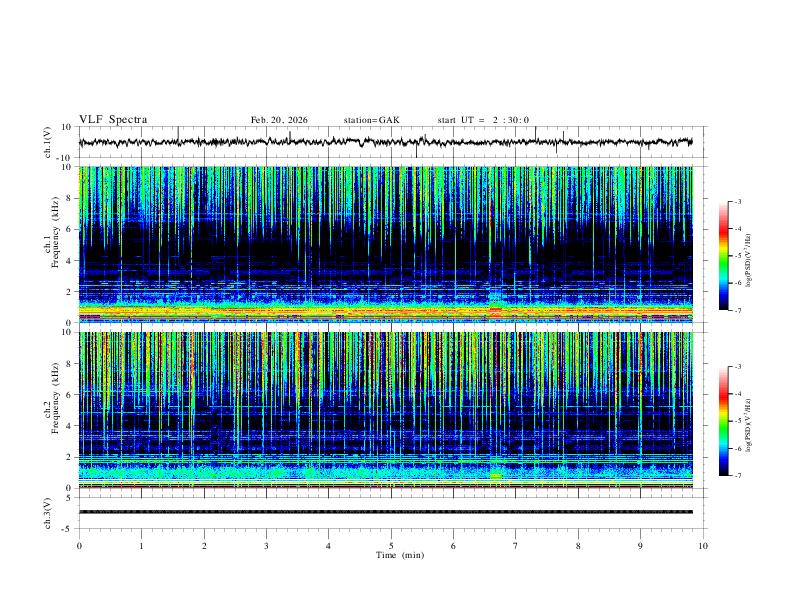Screen dimensions: 792x612
Task: Click the "-5" tick of the ch.3(V) axis
Action: pos(68,529)
